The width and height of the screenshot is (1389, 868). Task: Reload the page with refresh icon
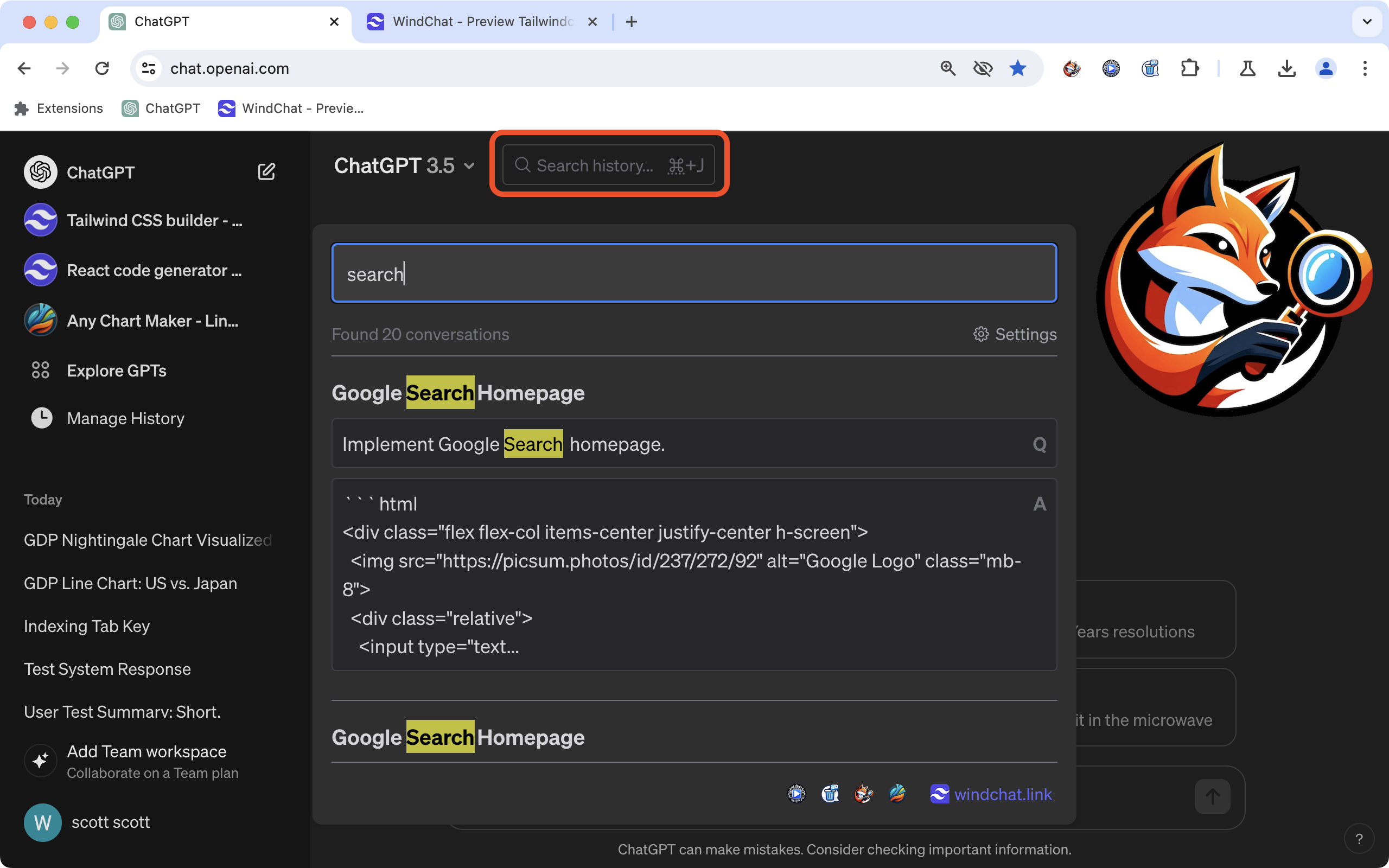[102, 69]
